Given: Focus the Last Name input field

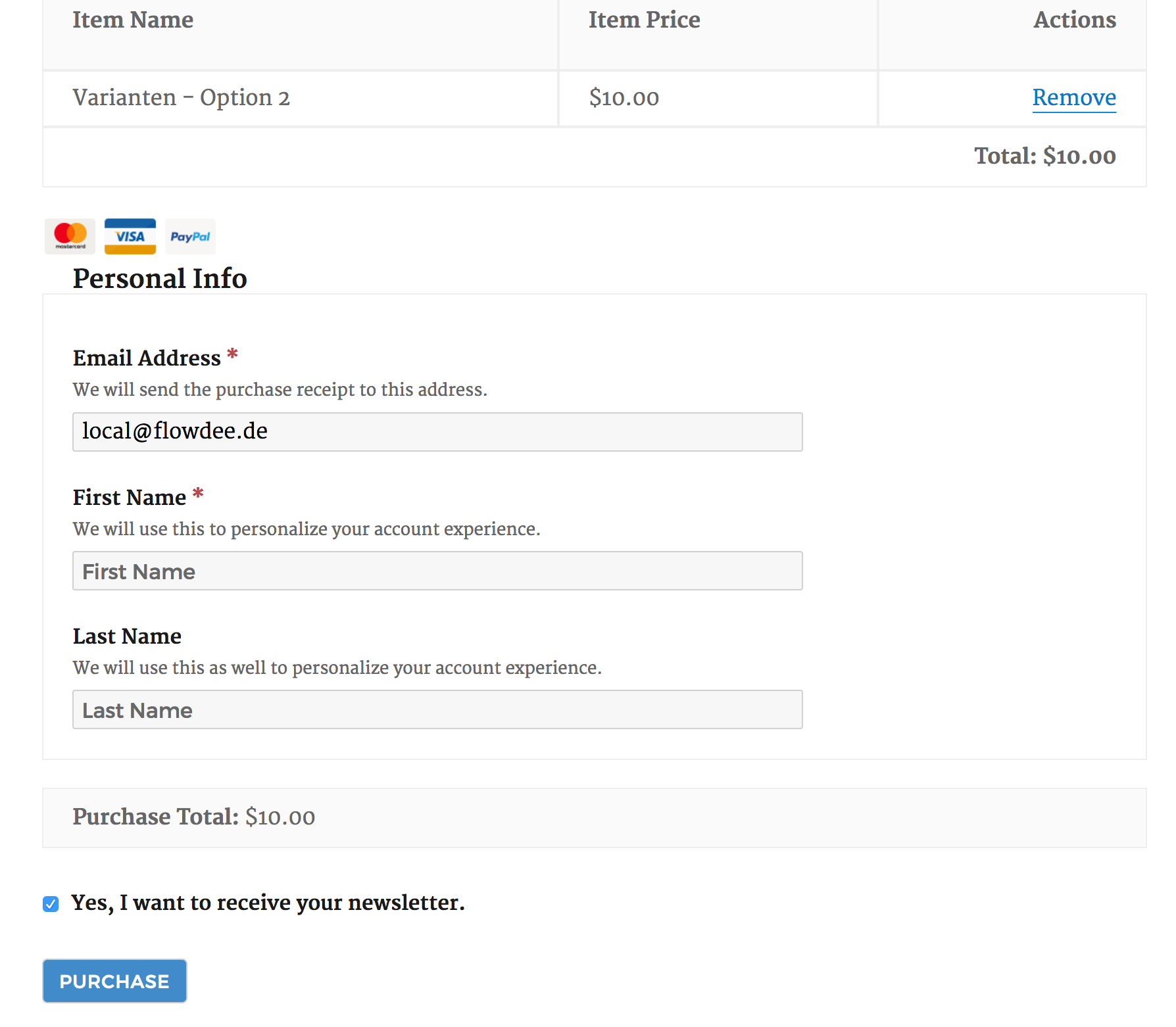Looking at the screenshot, I should [x=437, y=709].
